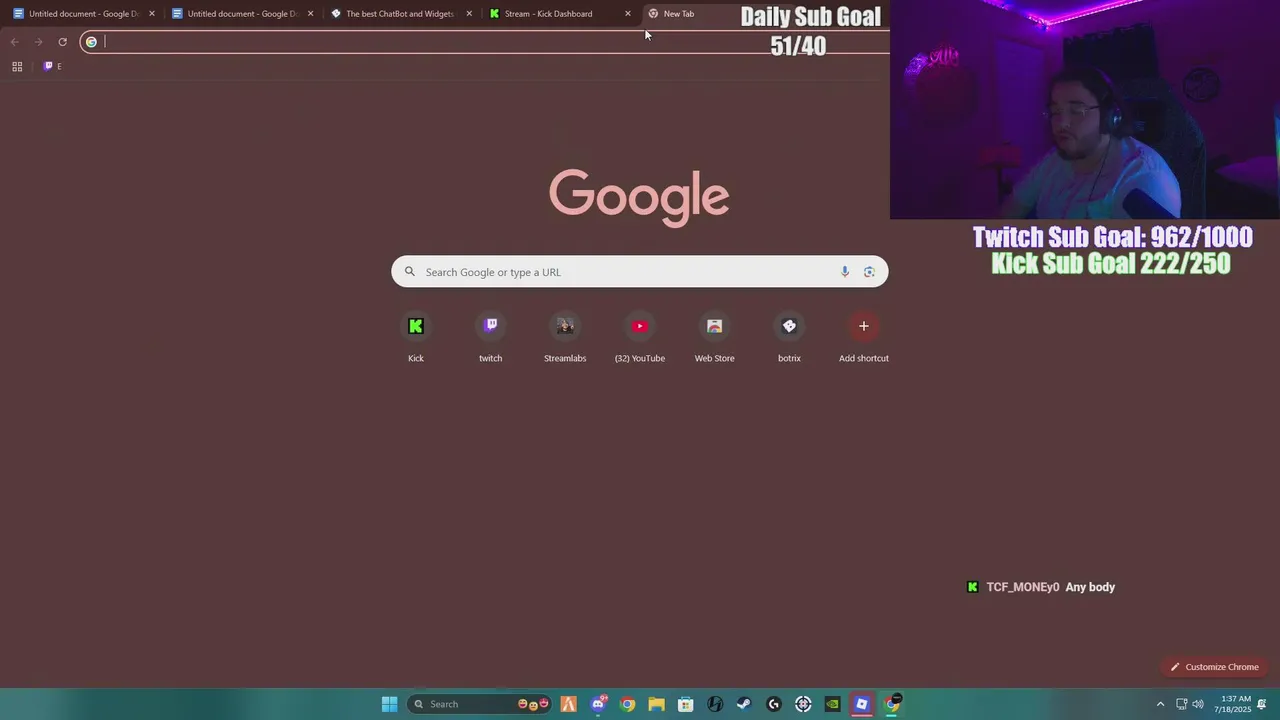Click the Google logo
This screenshot has height=720, width=1280.
click(639, 197)
